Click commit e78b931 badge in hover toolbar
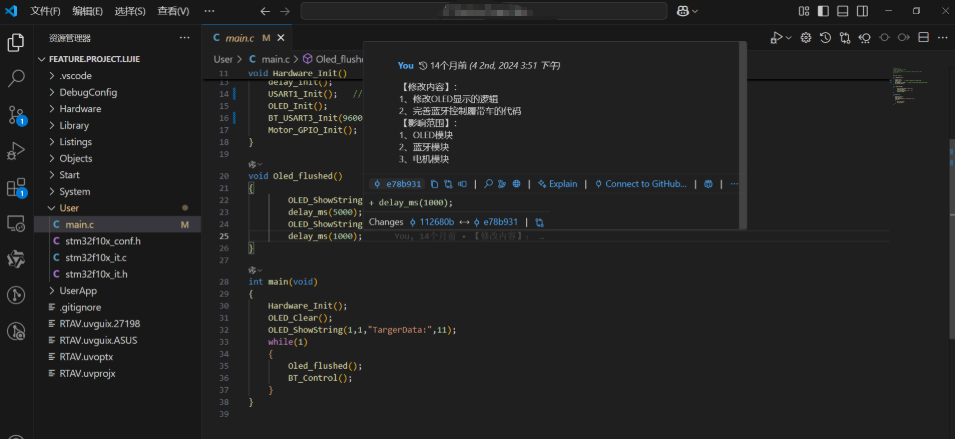 (398, 184)
